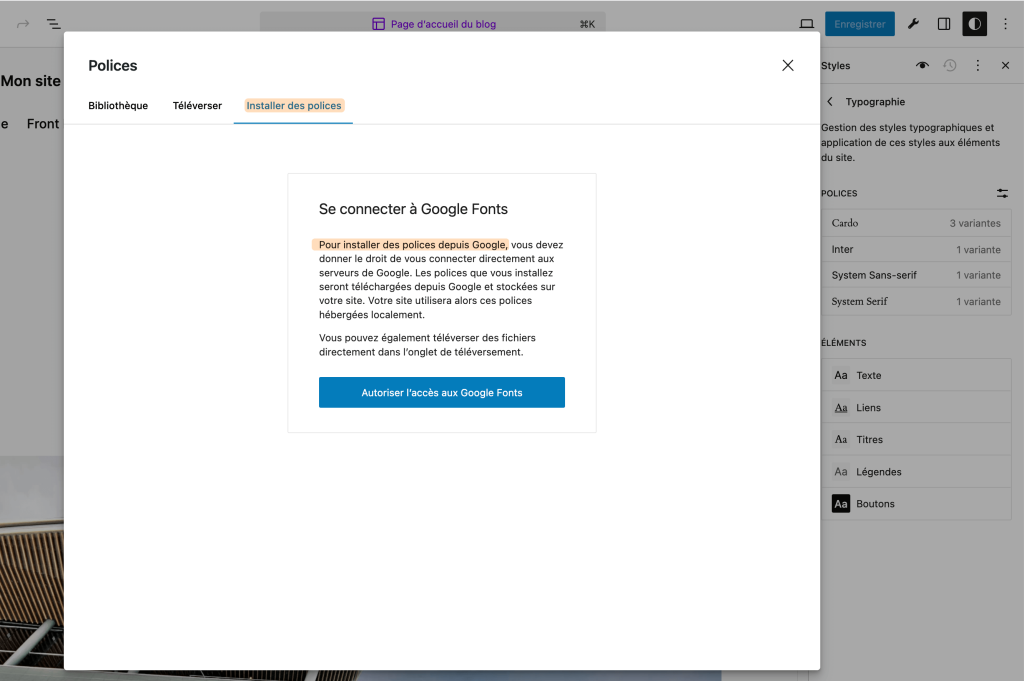Click the redo arrow icon
Image resolution: width=1024 pixels, height=681 pixels.
(23, 24)
